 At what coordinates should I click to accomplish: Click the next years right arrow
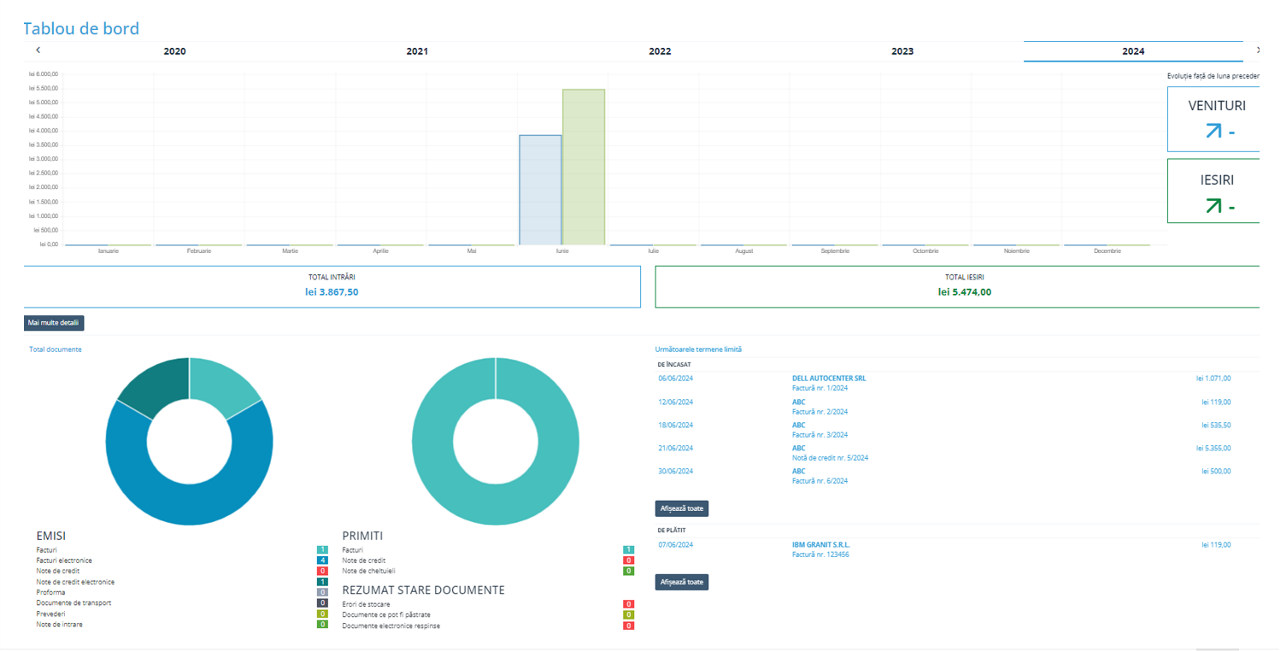pos(1258,50)
